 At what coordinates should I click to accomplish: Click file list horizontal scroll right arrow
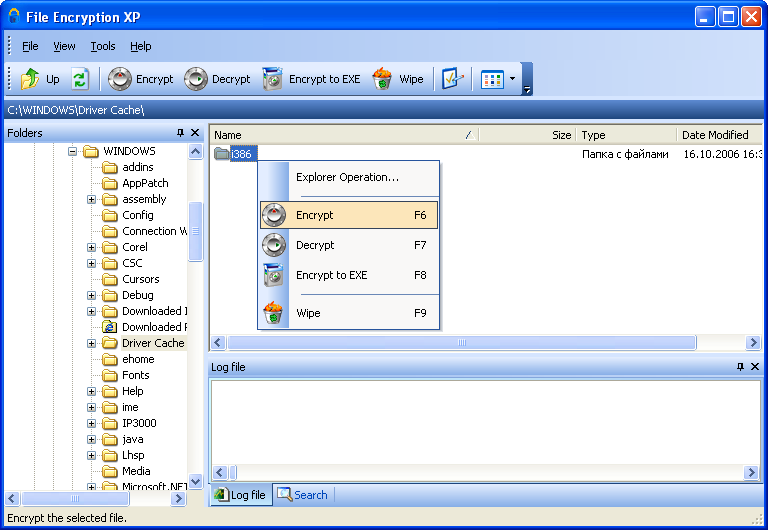click(753, 342)
